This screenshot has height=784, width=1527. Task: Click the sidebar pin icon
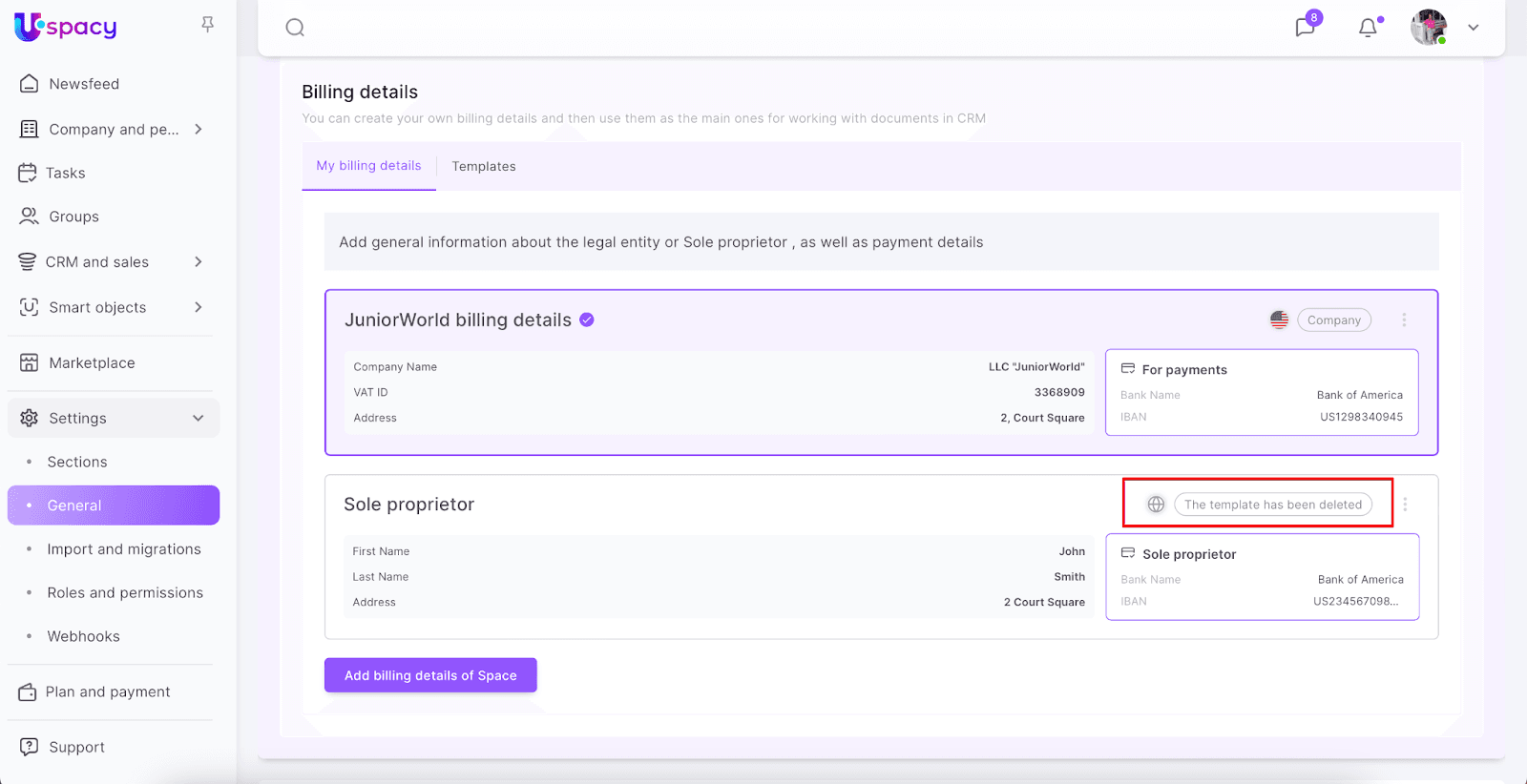point(207,25)
